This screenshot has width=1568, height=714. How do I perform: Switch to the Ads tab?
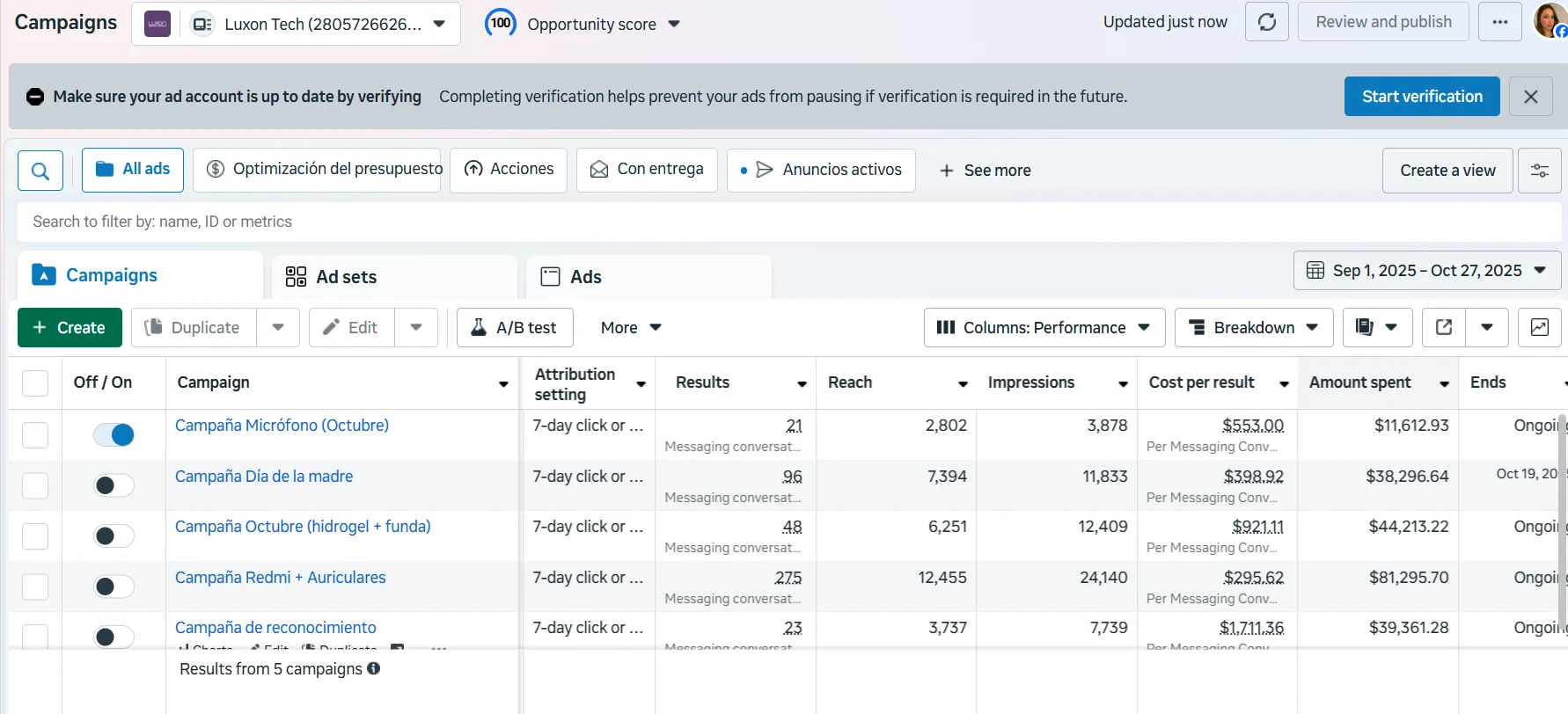point(648,277)
